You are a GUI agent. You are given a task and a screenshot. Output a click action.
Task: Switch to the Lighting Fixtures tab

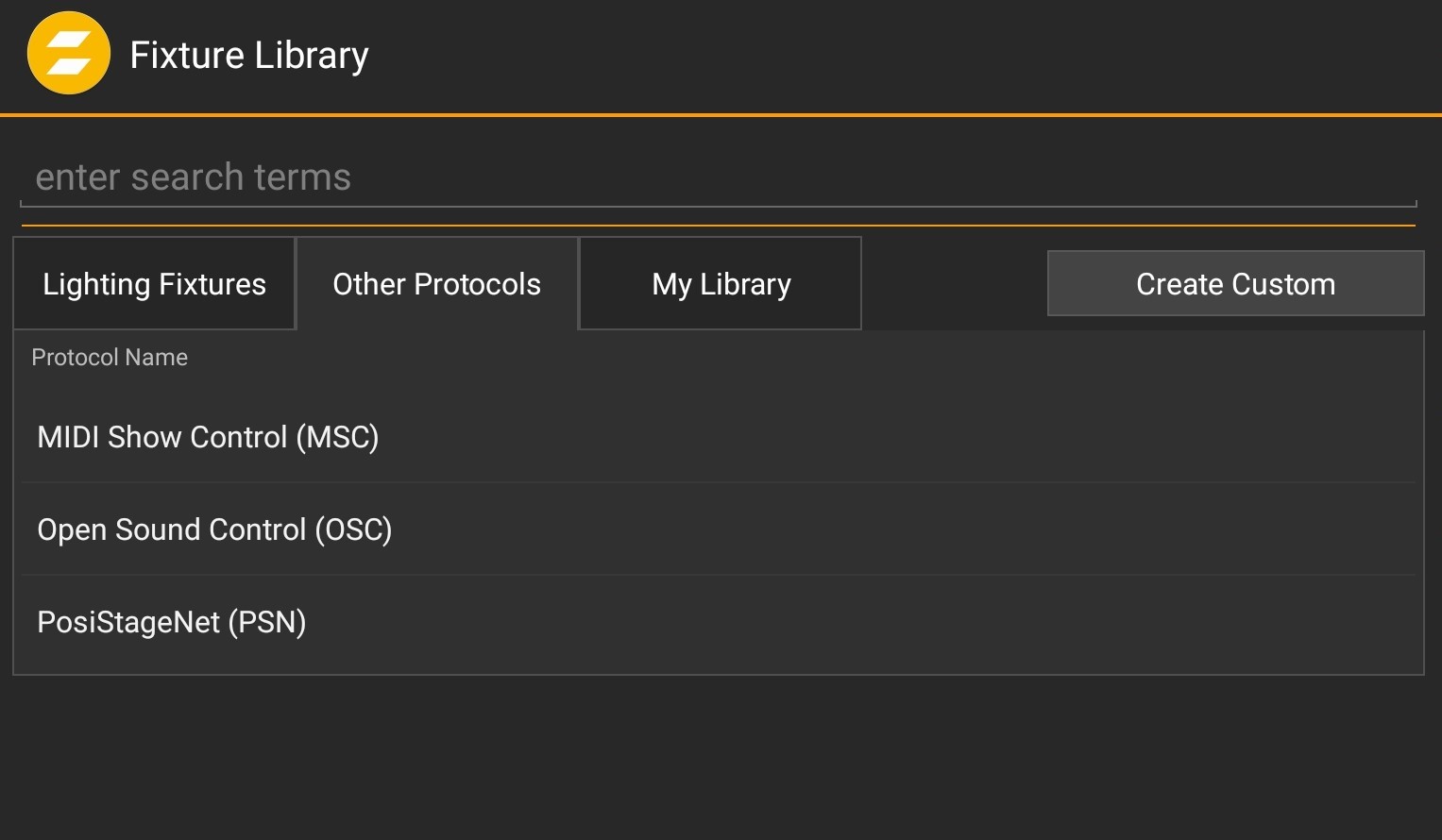154,284
